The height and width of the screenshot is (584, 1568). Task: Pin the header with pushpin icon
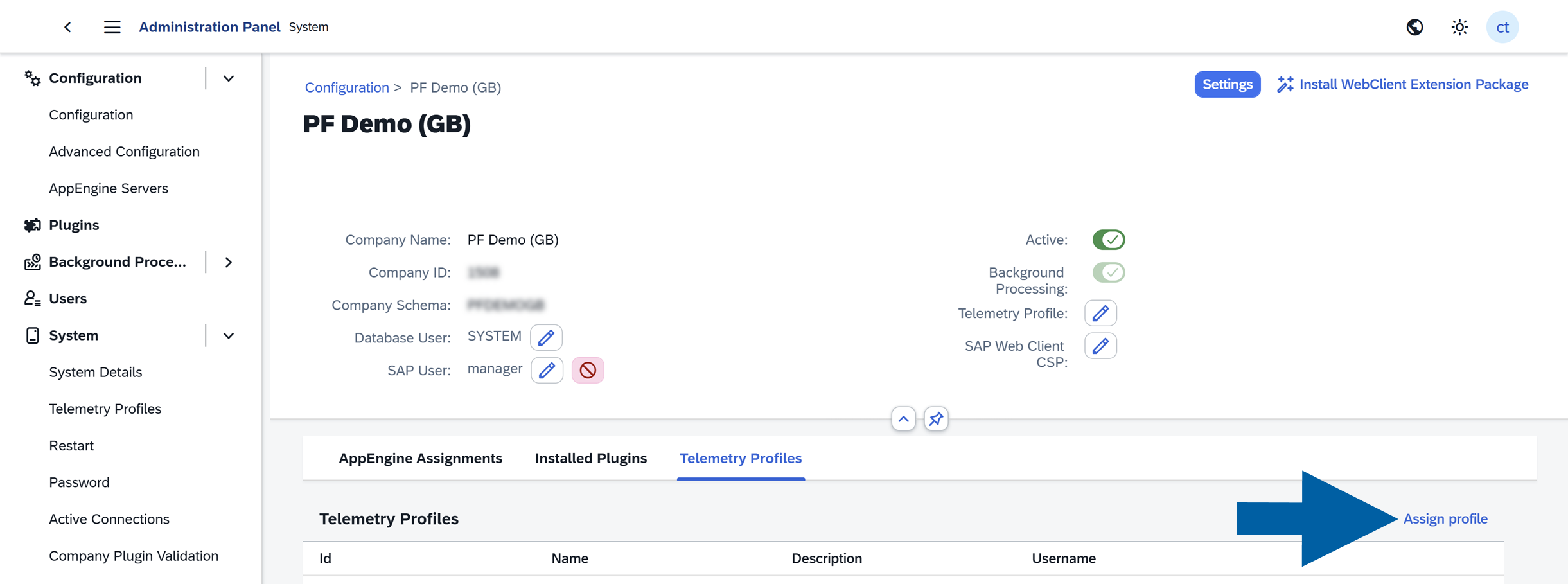(x=936, y=419)
